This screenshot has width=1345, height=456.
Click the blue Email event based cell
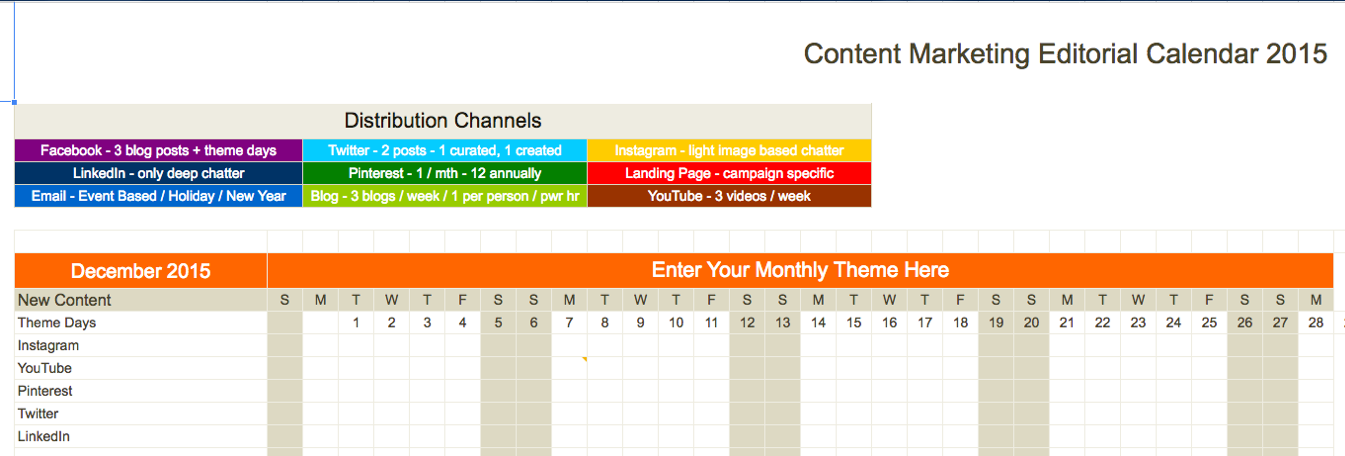(158, 197)
